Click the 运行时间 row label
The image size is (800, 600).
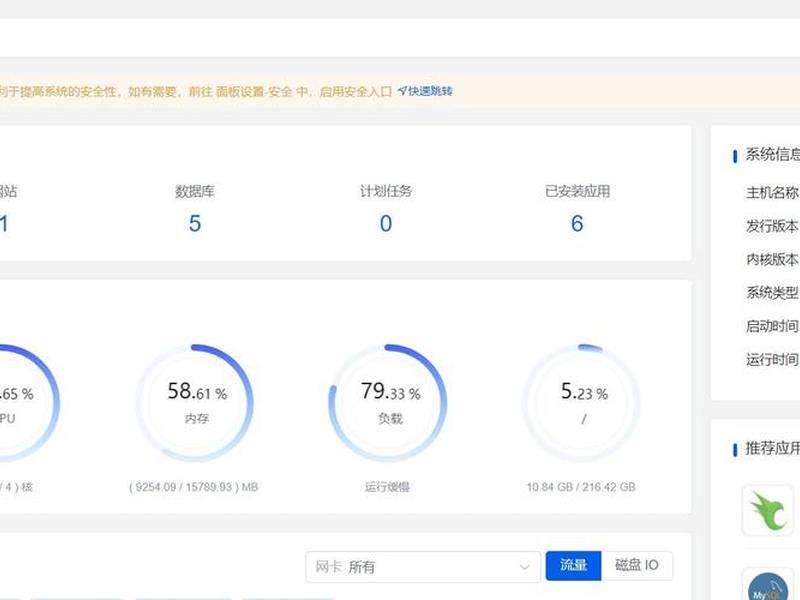[x=772, y=359]
